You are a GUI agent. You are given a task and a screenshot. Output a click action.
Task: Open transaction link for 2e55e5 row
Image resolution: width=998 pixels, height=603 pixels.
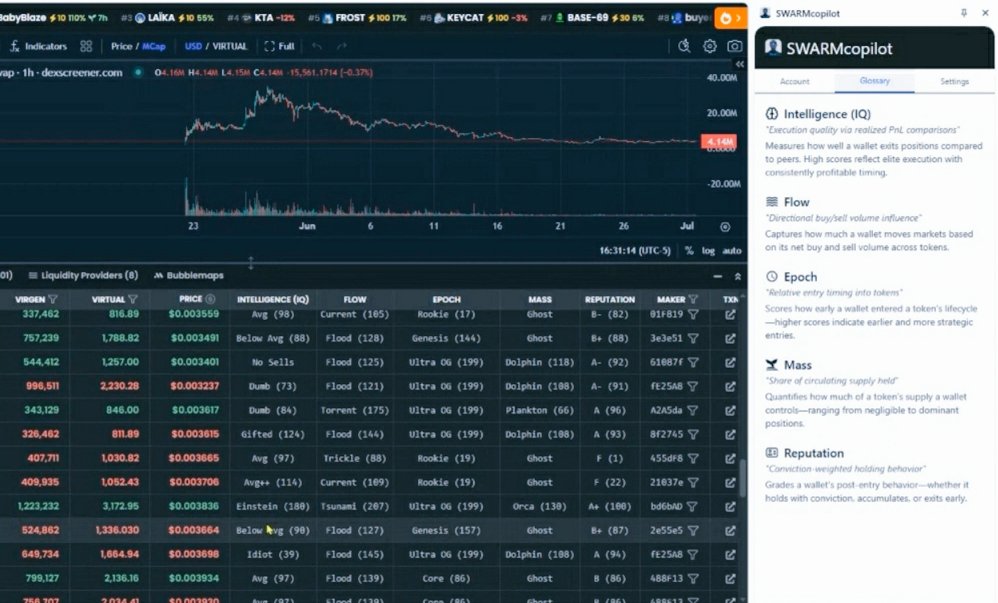click(730, 530)
